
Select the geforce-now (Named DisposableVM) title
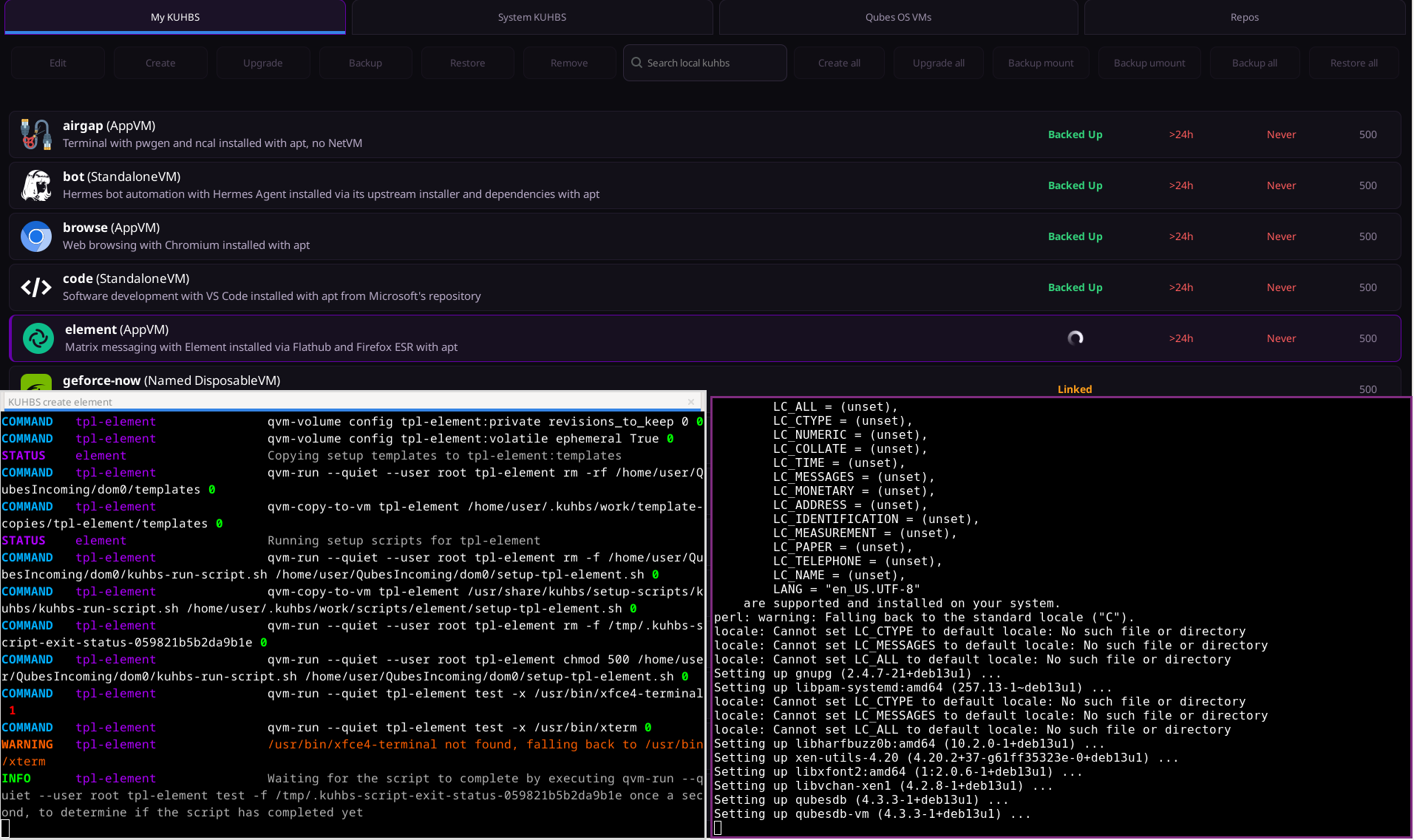point(171,380)
